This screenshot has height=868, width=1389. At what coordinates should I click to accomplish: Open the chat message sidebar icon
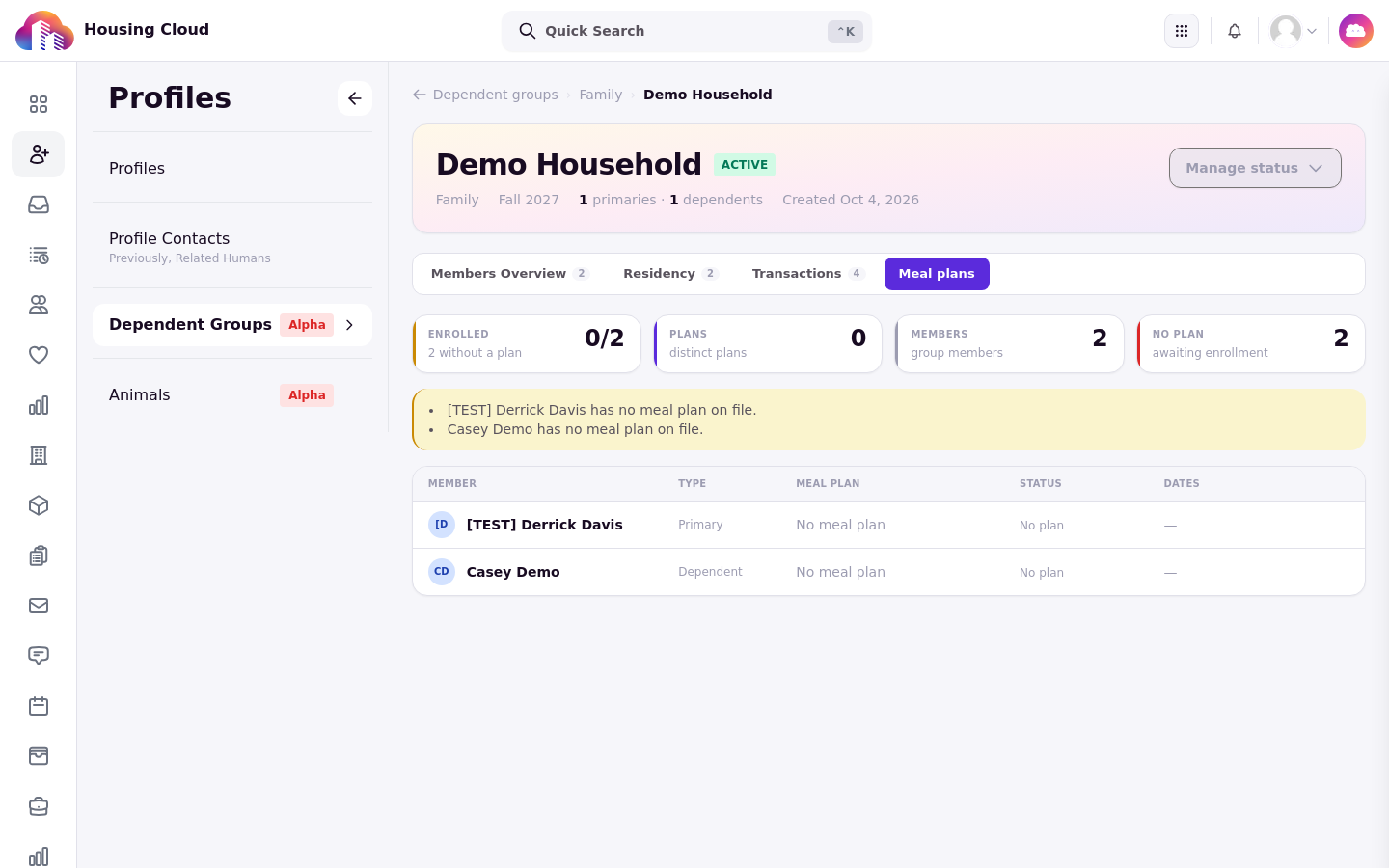tap(39, 656)
